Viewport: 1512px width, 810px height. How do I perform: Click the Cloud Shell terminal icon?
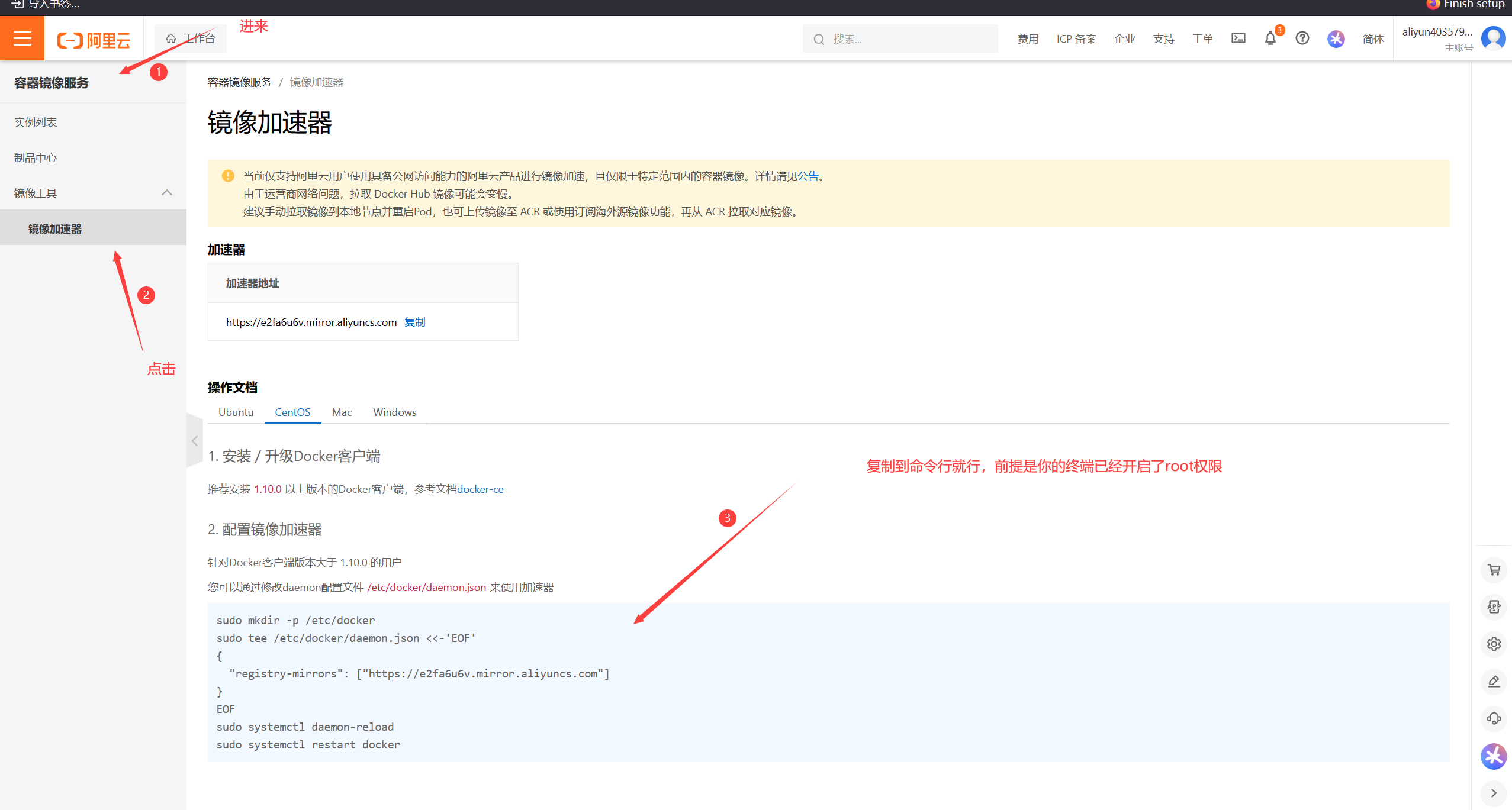point(1238,38)
